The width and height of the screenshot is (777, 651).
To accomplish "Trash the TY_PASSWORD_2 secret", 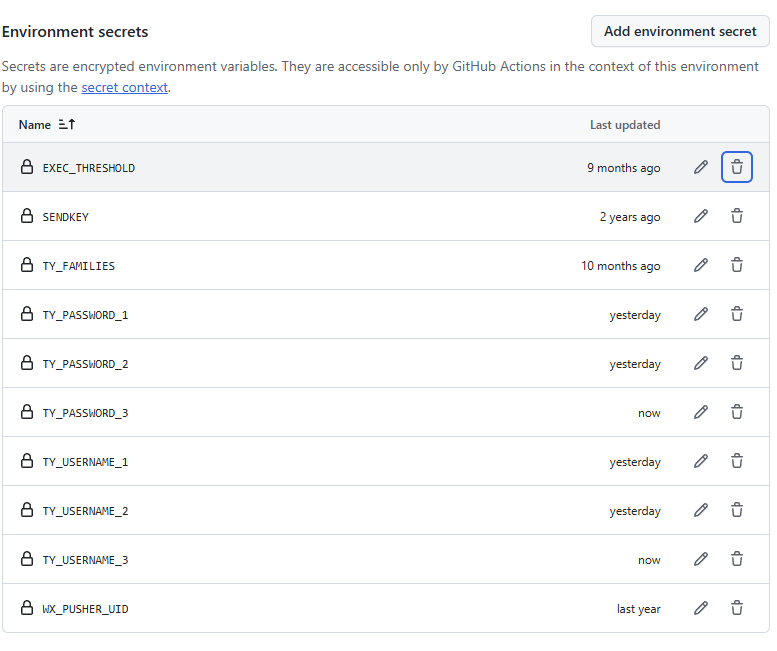I will tap(737, 363).
